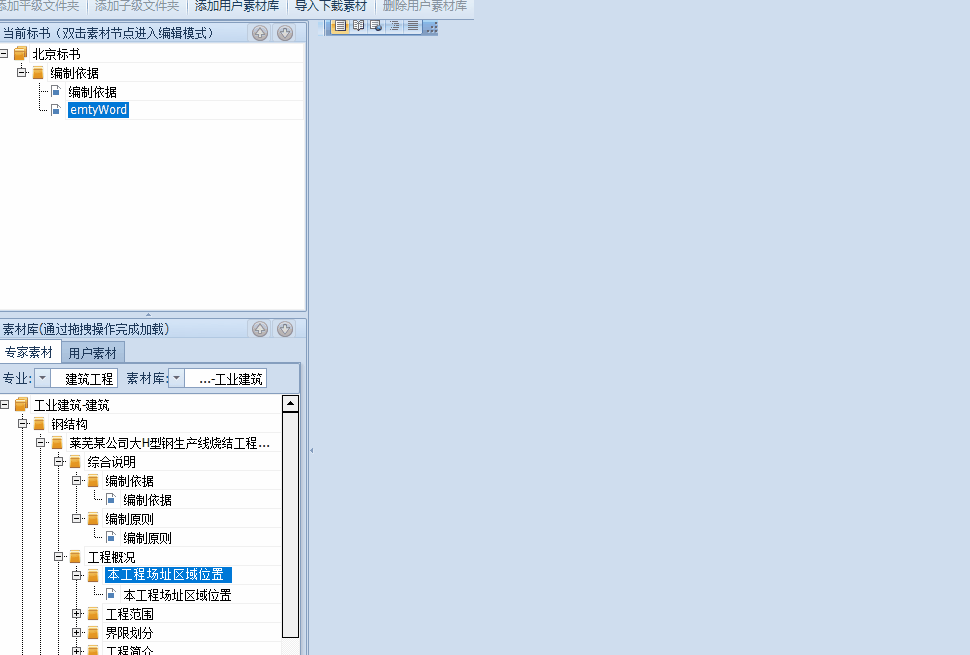Screen dimensions: 970x655
Task: Open the 素材库 dropdown showing 工业建筑
Action: pyautogui.click(x=176, y=378)
